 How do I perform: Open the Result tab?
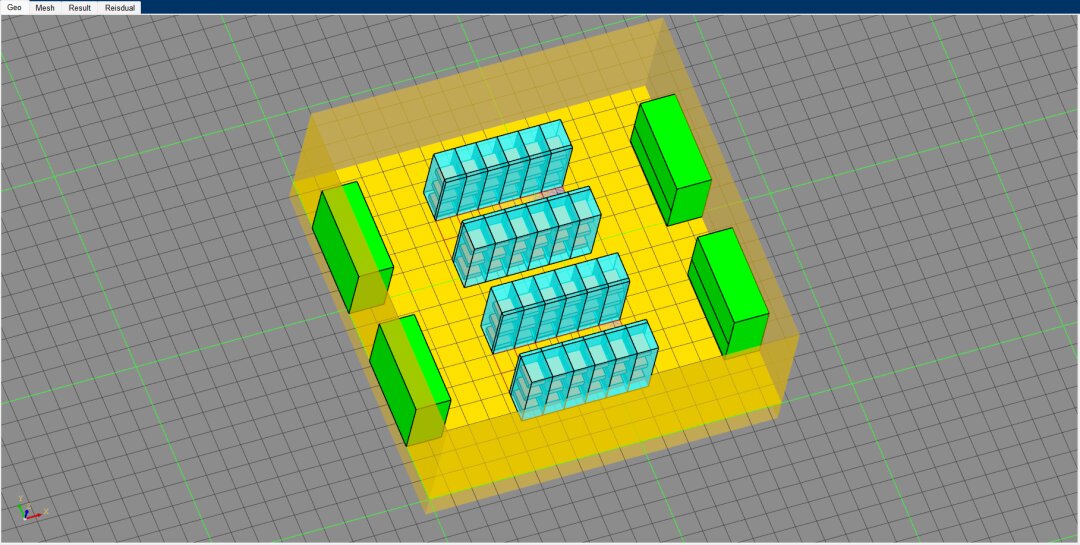(x=79, y=8)
